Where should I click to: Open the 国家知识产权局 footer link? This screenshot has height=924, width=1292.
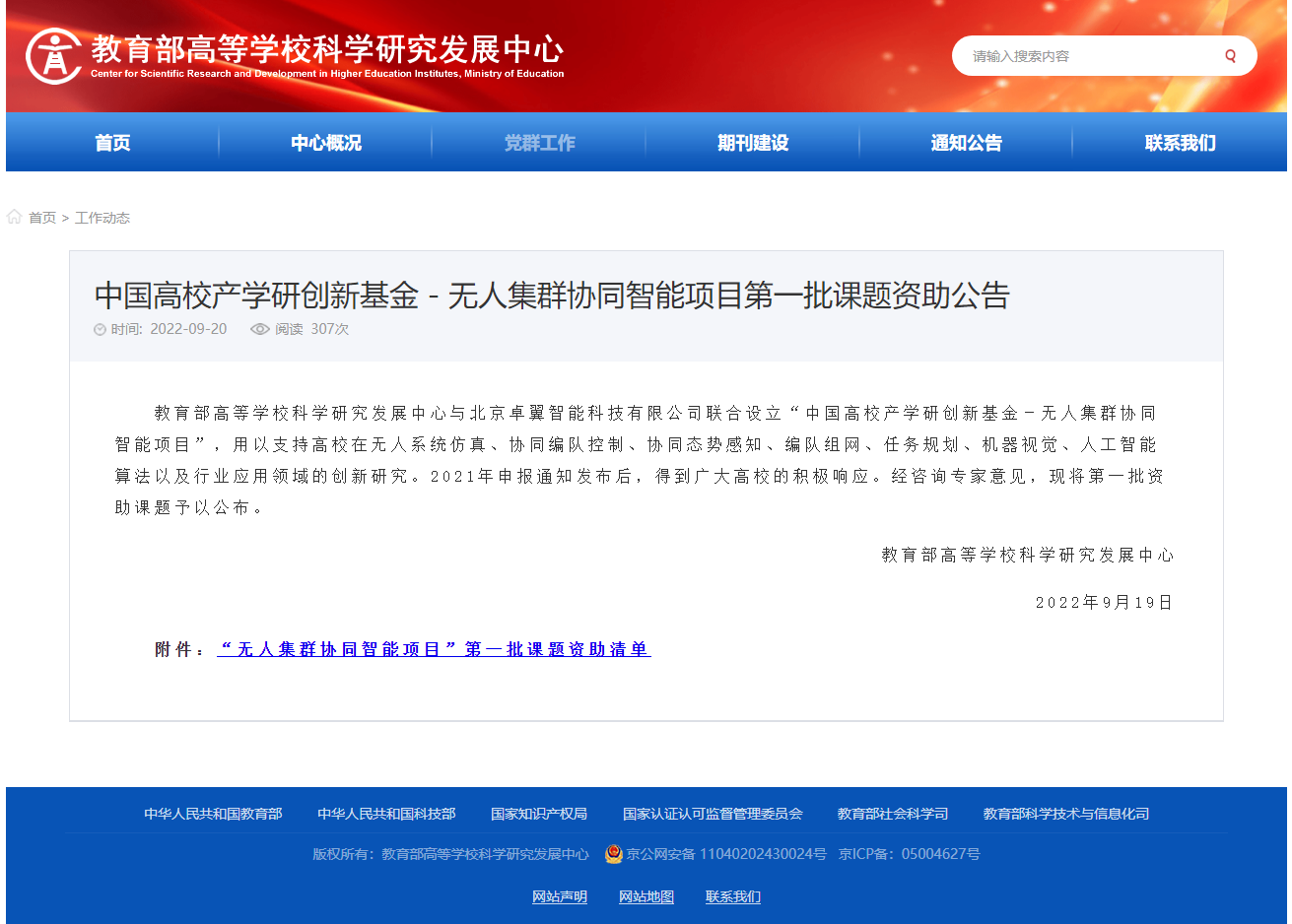click(x=539, y=814)
